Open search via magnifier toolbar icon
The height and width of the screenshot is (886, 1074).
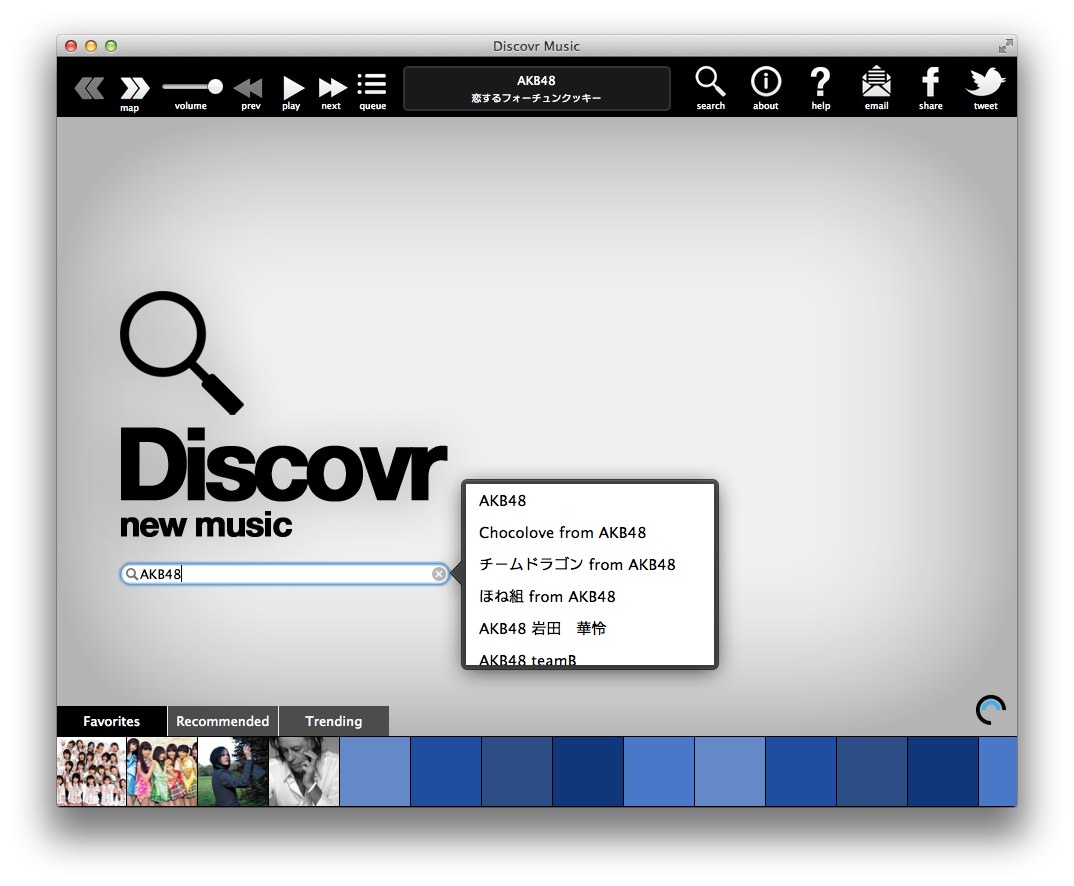click(710, 81)
